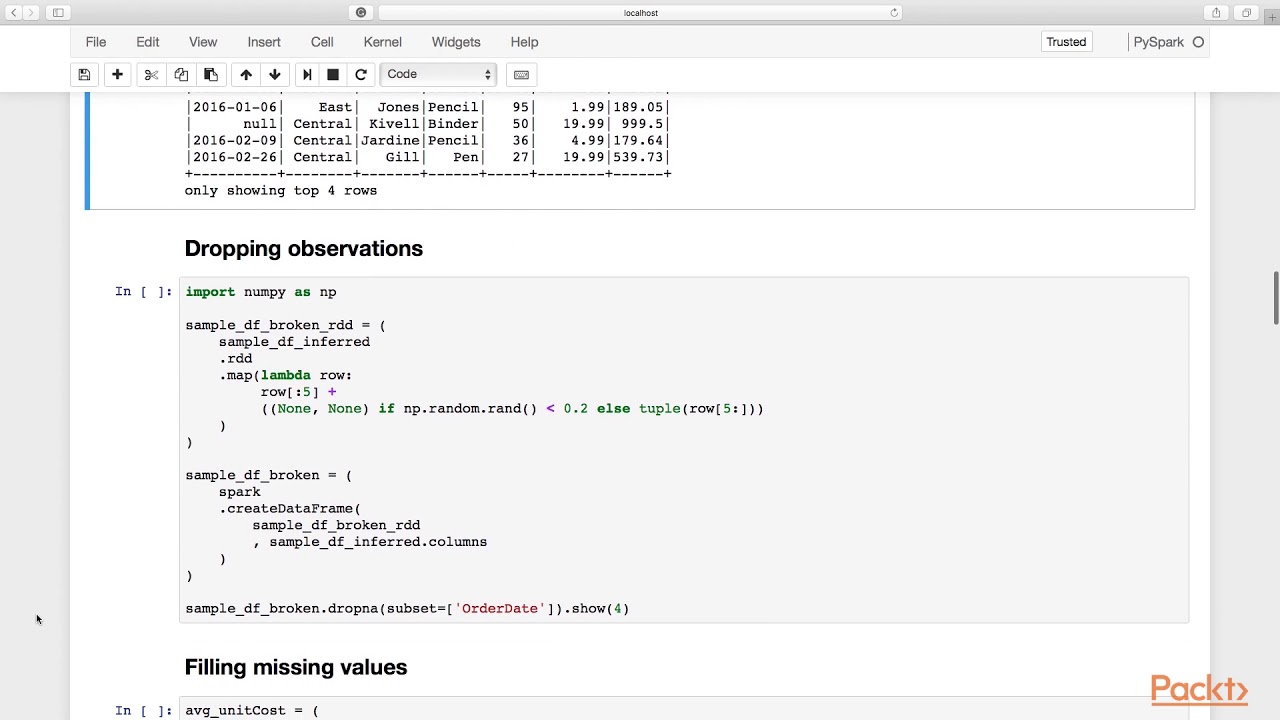
Task: Click inside the numpy import code cell
Action: coord(684,450)
